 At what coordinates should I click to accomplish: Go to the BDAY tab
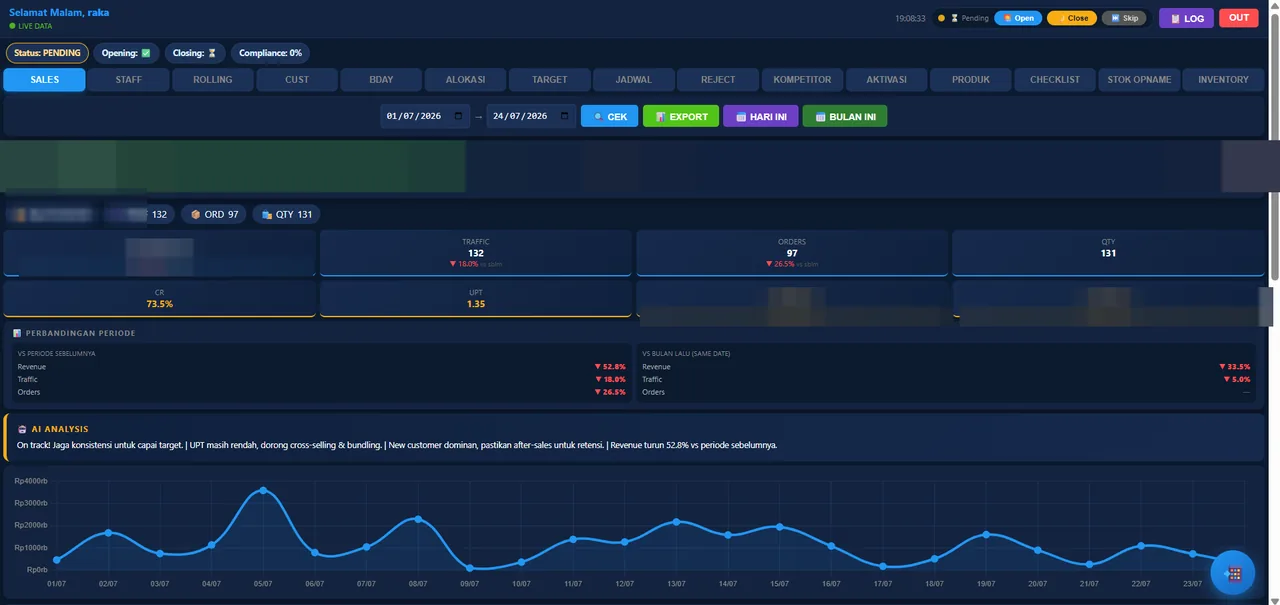[x=381, y=80]
